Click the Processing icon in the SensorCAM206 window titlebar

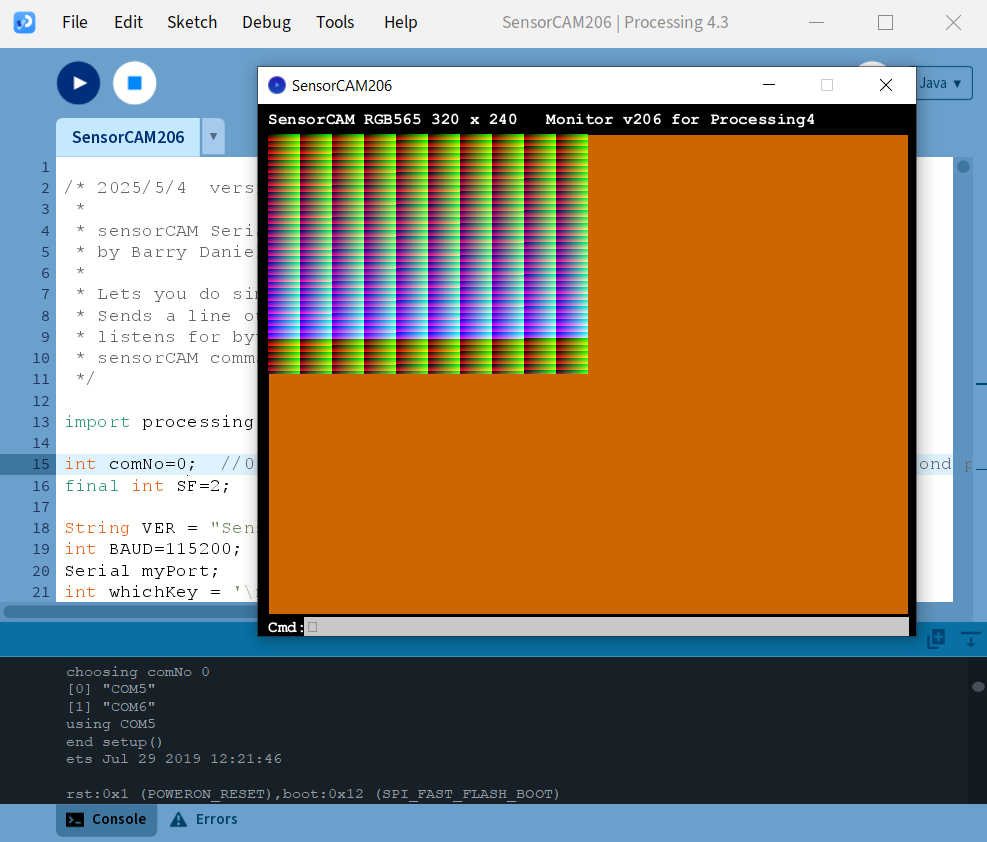[275, 85]
